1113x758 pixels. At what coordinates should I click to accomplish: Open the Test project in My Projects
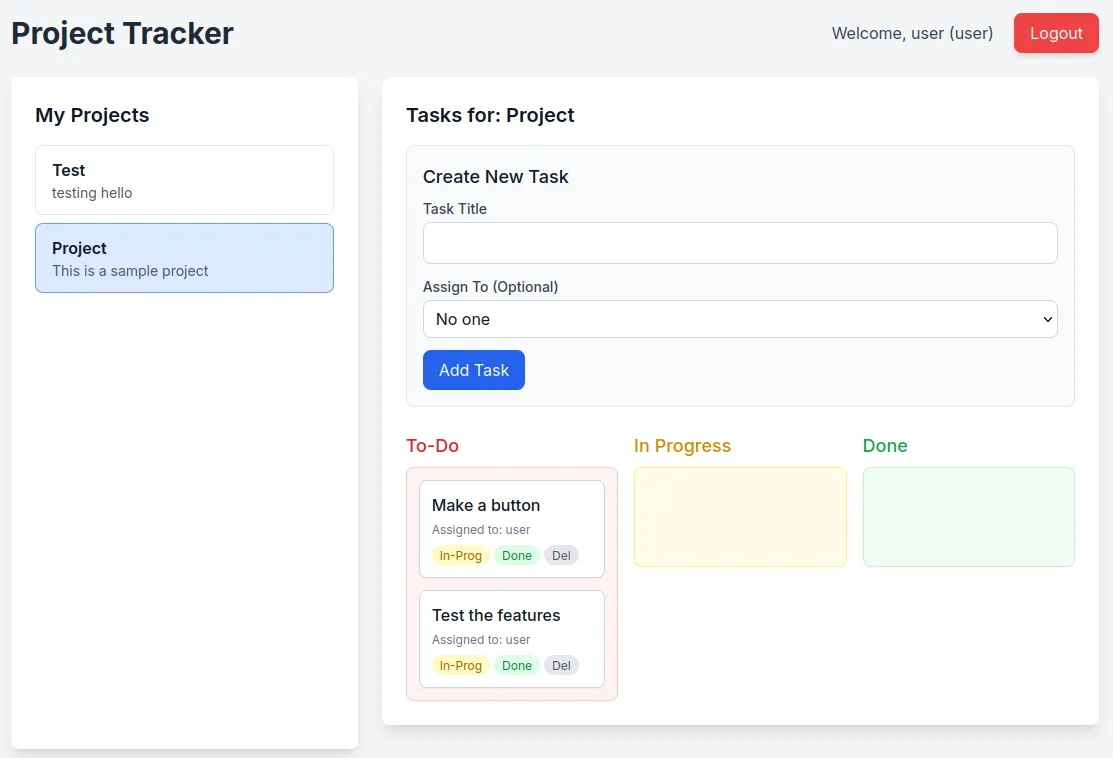(184, 180)
